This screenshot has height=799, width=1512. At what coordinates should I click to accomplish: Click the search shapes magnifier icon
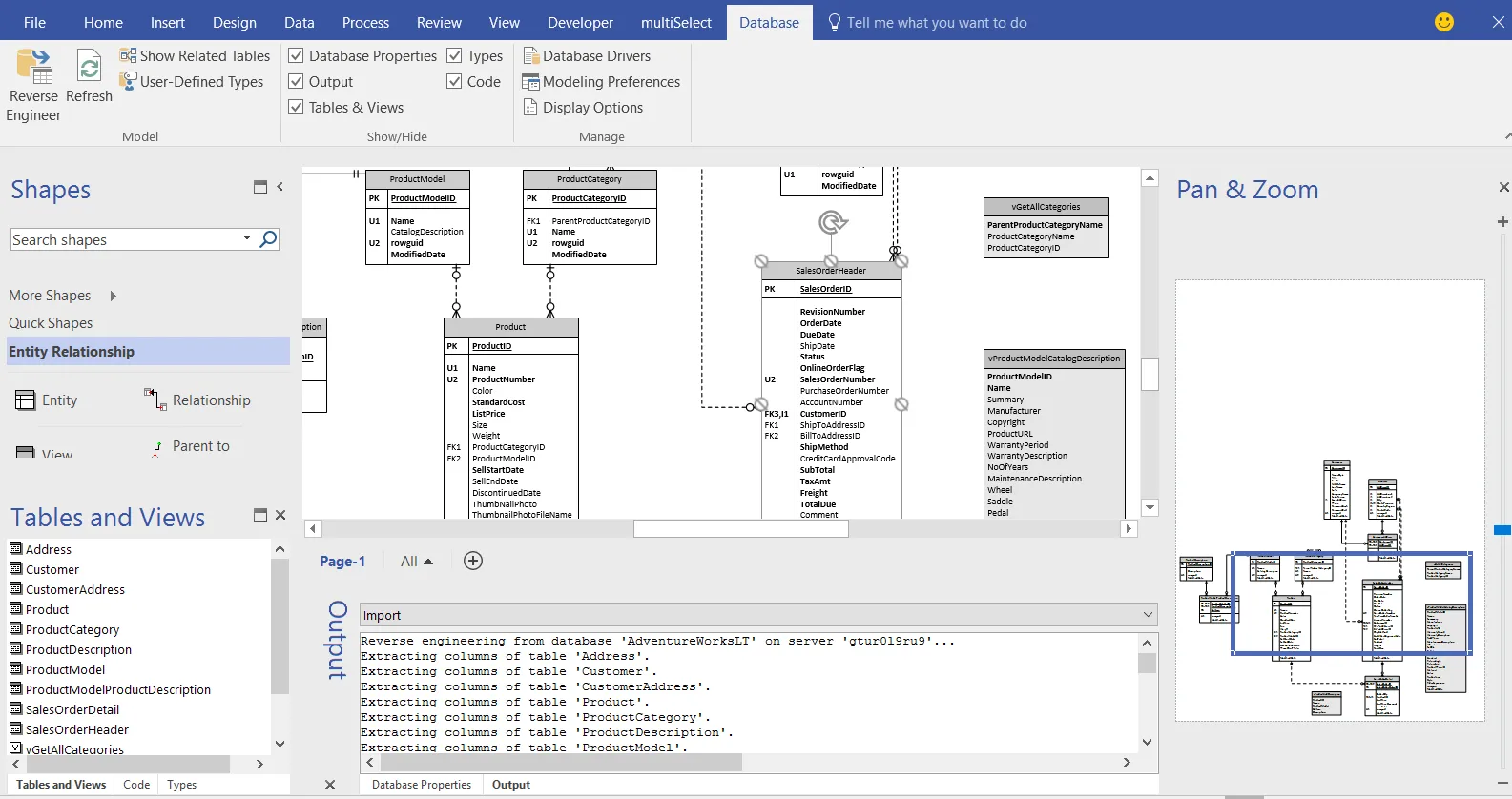(x=269, y=238)
